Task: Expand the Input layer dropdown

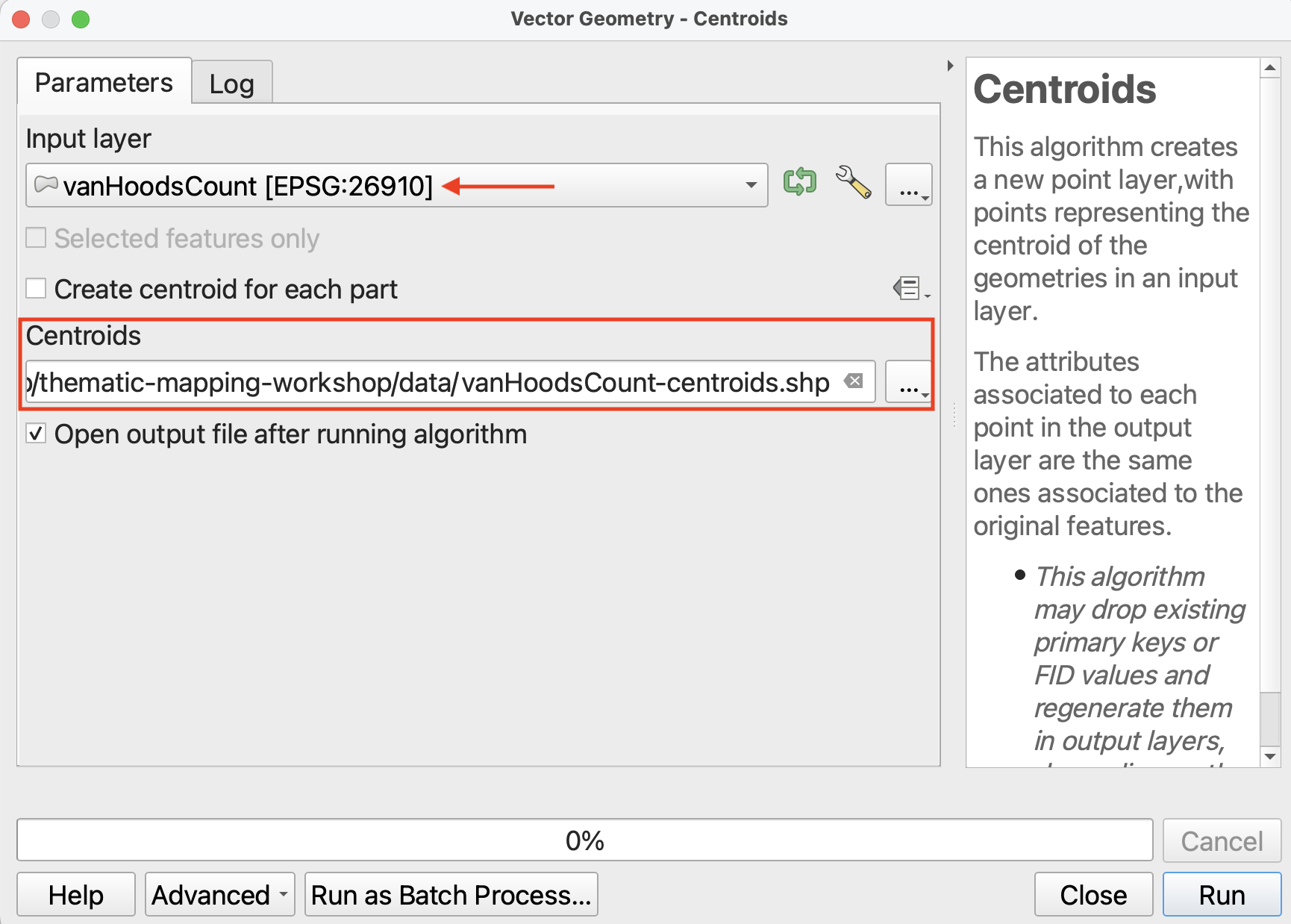Action: click(x=751, y=185)
